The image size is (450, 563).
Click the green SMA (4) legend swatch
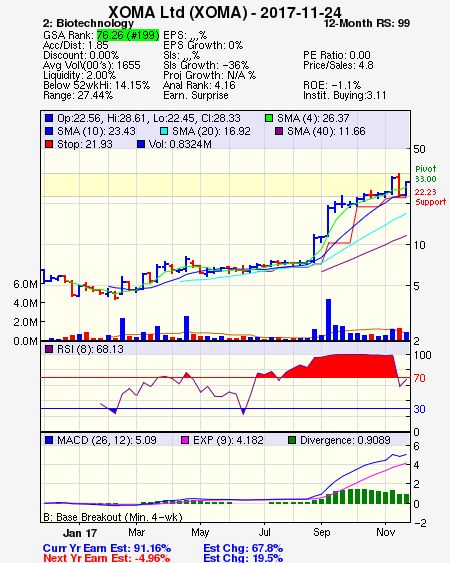click(269, 118)
